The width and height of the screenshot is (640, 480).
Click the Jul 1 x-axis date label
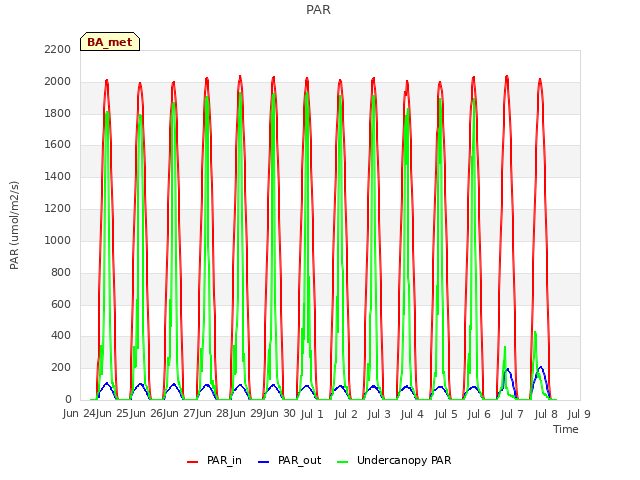[312, 414]
